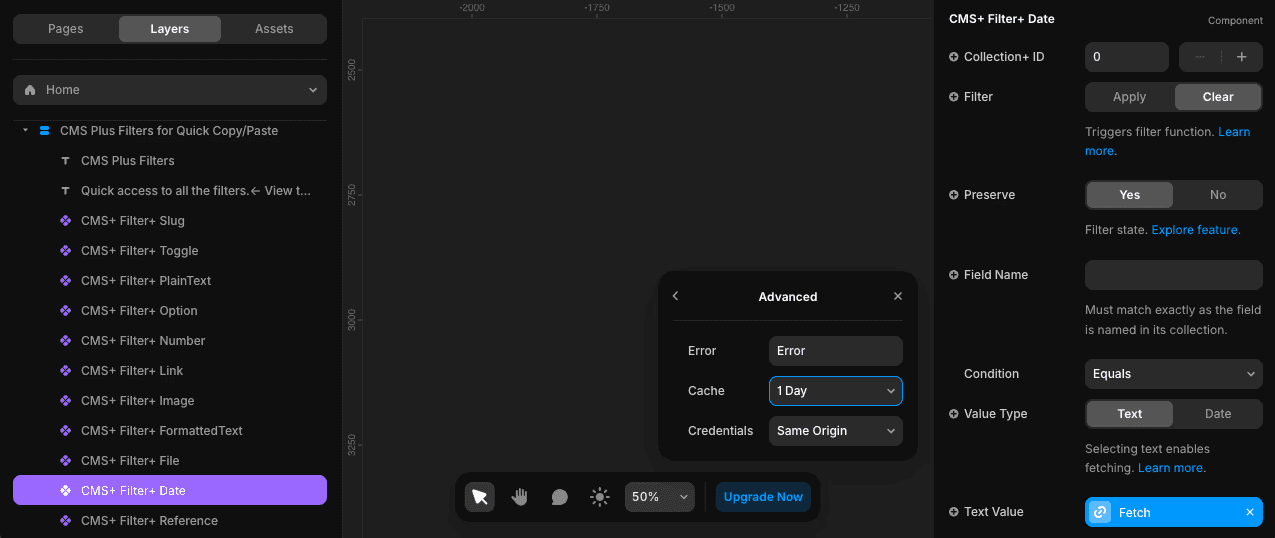Activate the comment tool
This screenshot has height=538, width=1275.
point(560,497)
